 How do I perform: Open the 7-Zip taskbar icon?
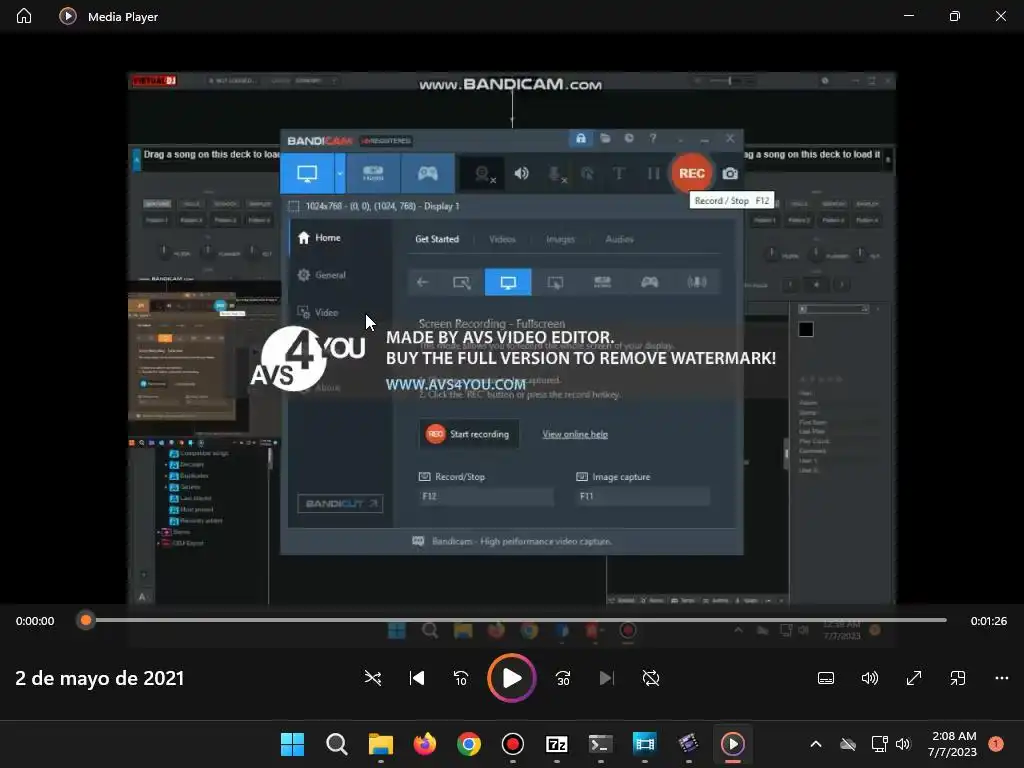(556, 744)
